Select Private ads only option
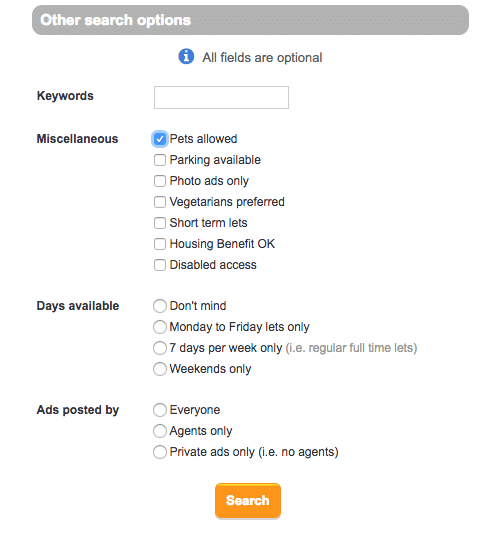This screenshot has width=503, height=542. click(160, 452)
